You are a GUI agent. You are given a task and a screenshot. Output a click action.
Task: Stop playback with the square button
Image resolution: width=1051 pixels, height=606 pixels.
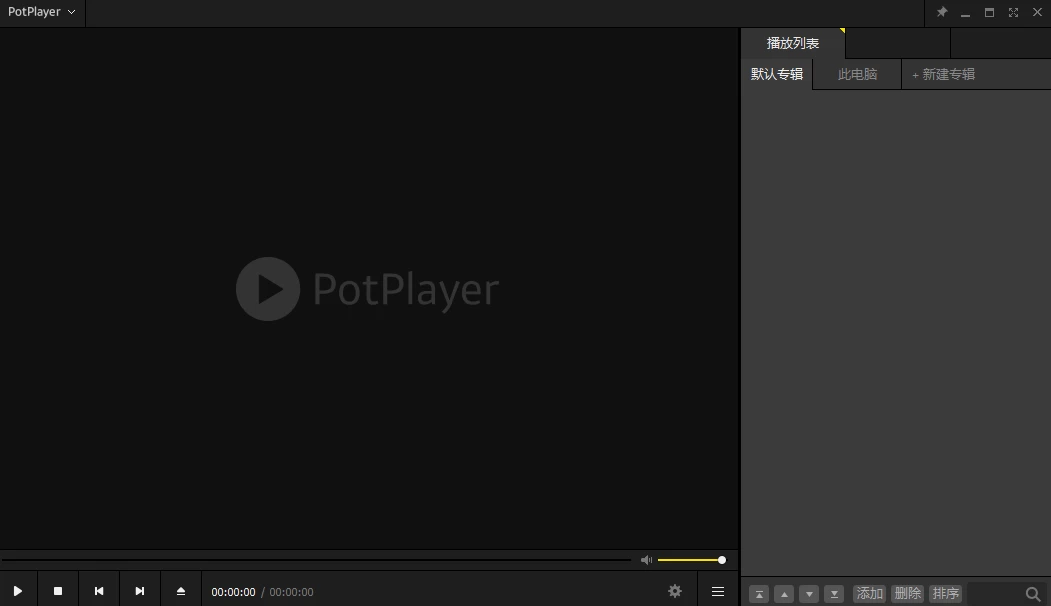(58, 591)
